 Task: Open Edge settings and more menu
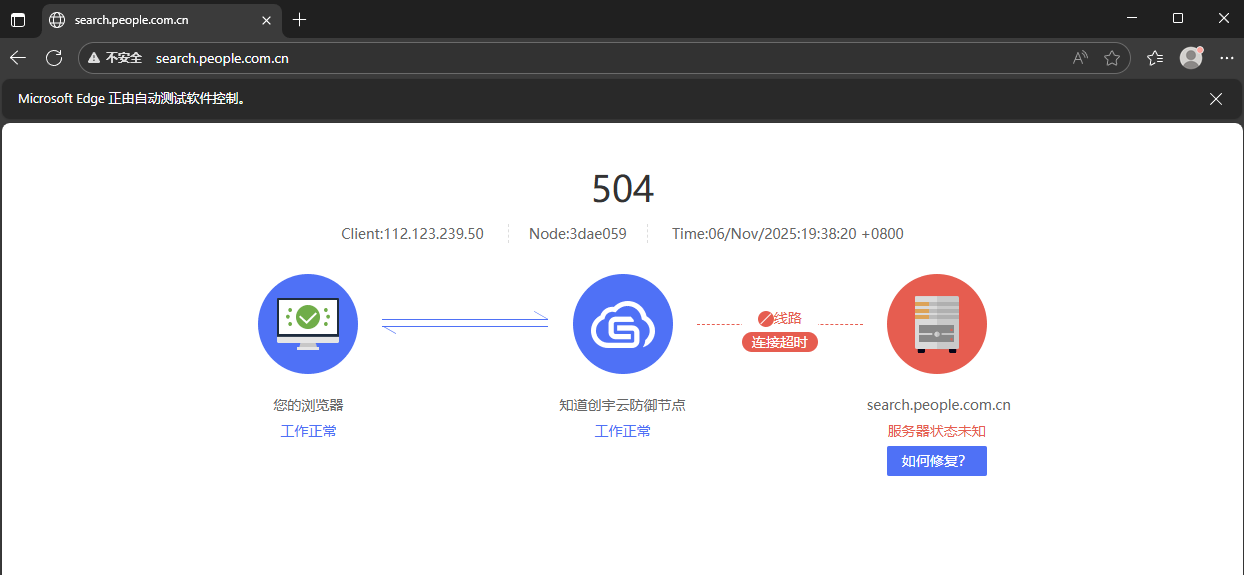pos(1227,58)
